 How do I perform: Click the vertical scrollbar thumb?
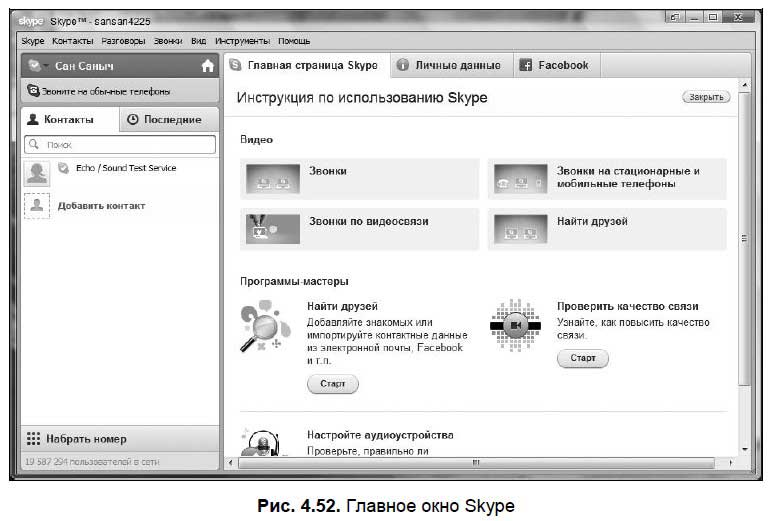pos(745,238)
